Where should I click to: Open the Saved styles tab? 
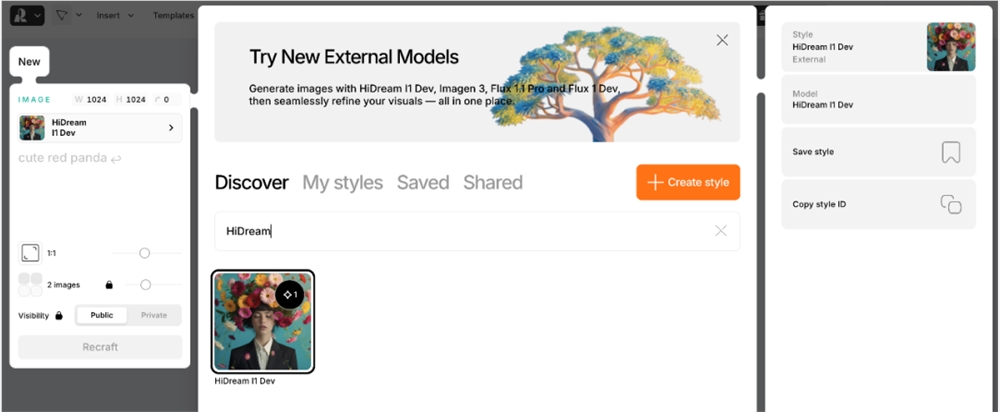click(423, 182)
